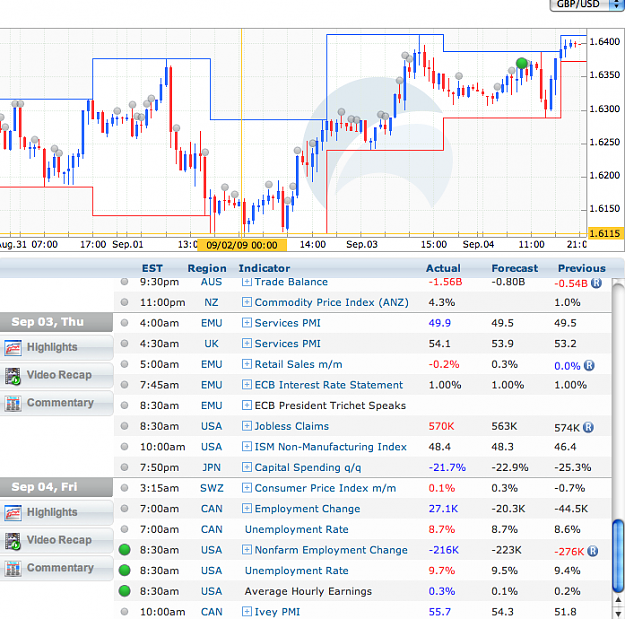625x619 pixels.
Task: Click the 09/02/09 00:00 highlighted time label
Action: [242, 245]
